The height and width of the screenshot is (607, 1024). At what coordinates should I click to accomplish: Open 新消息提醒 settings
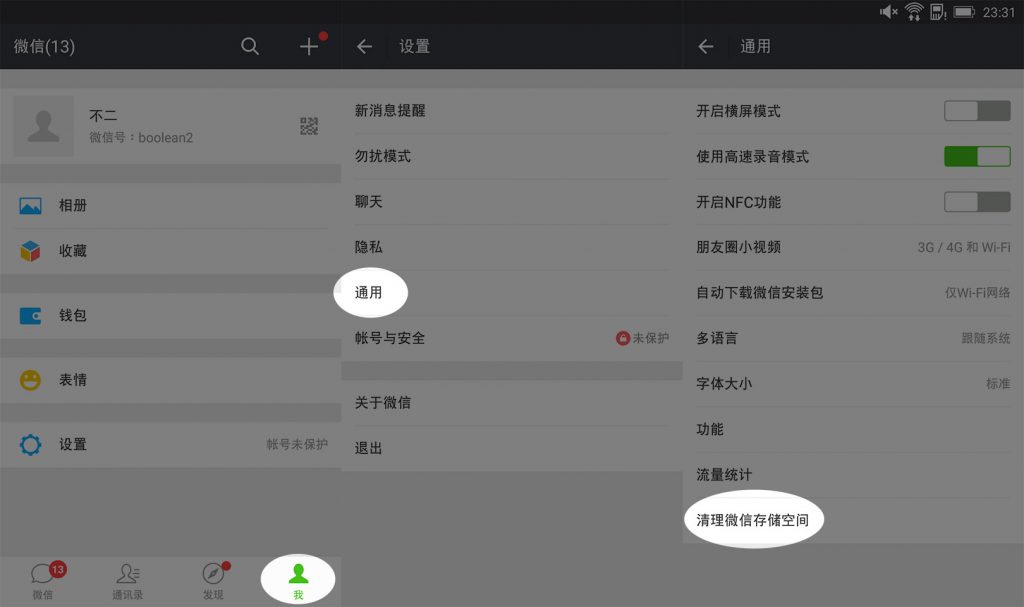pos(512,111)
